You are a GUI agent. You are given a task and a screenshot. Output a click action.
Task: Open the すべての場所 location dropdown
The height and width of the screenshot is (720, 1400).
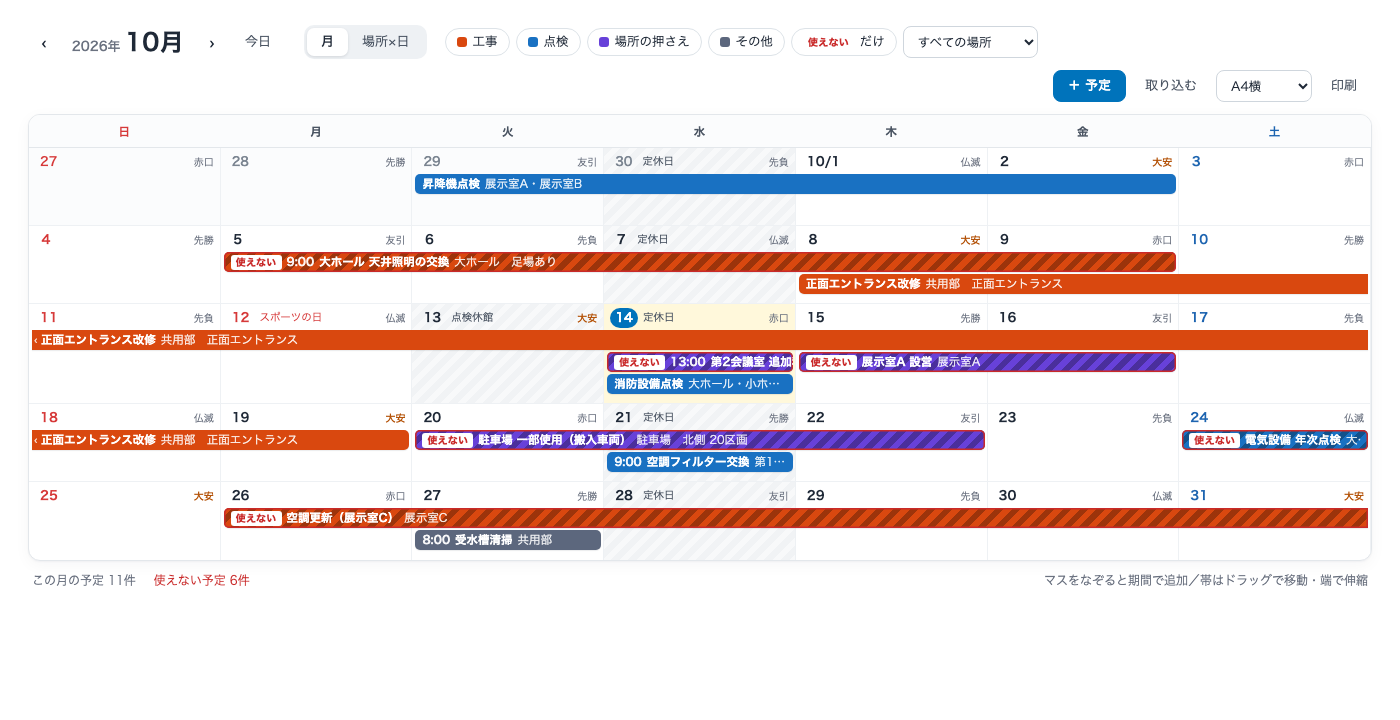click(970, 42)
